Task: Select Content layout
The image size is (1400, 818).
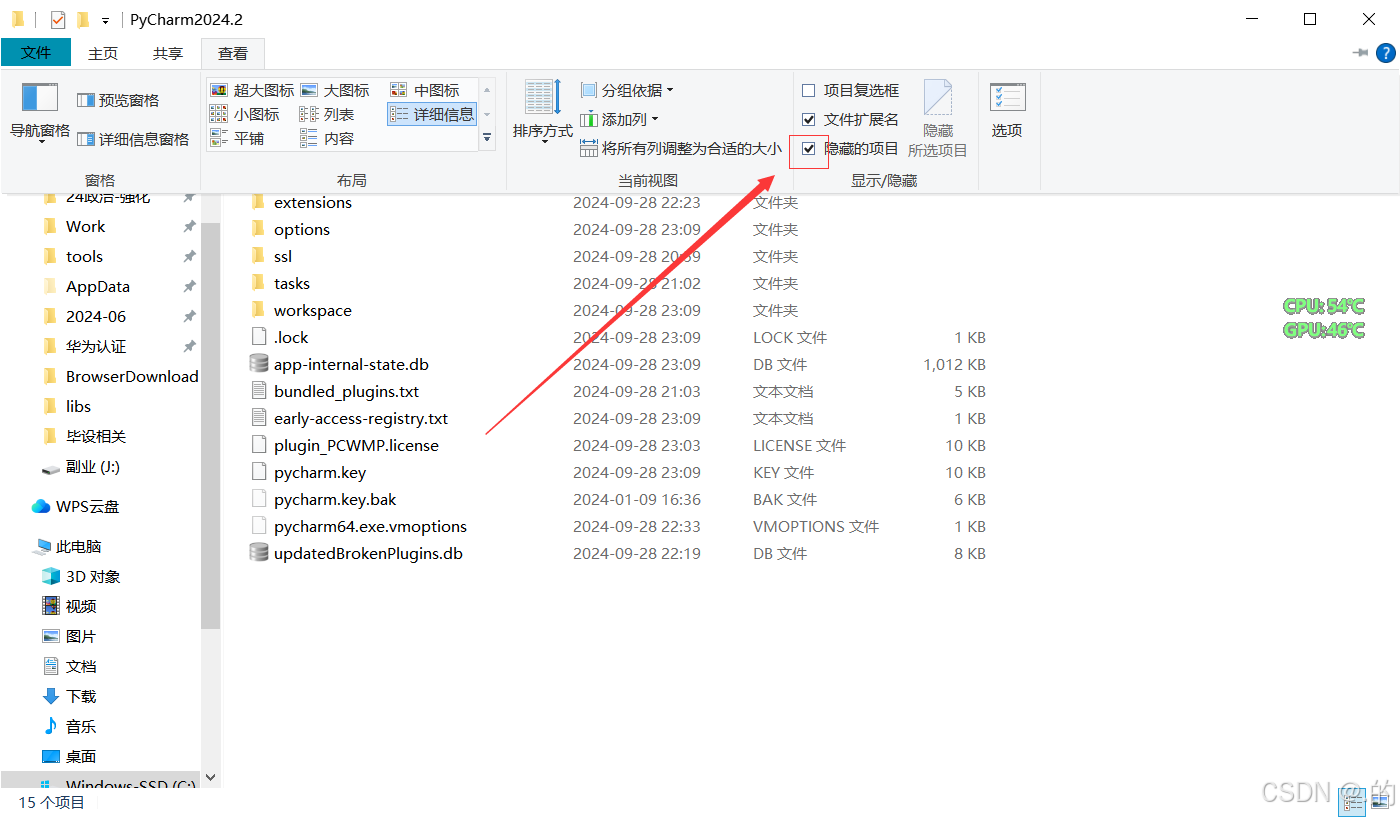Action: [x=327, y=138]
